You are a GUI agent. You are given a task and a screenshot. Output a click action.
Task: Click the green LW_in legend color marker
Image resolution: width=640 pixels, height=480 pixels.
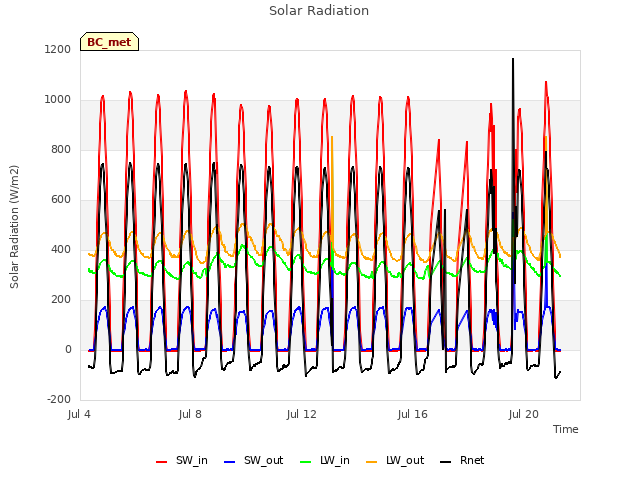[x=306, y=462]
